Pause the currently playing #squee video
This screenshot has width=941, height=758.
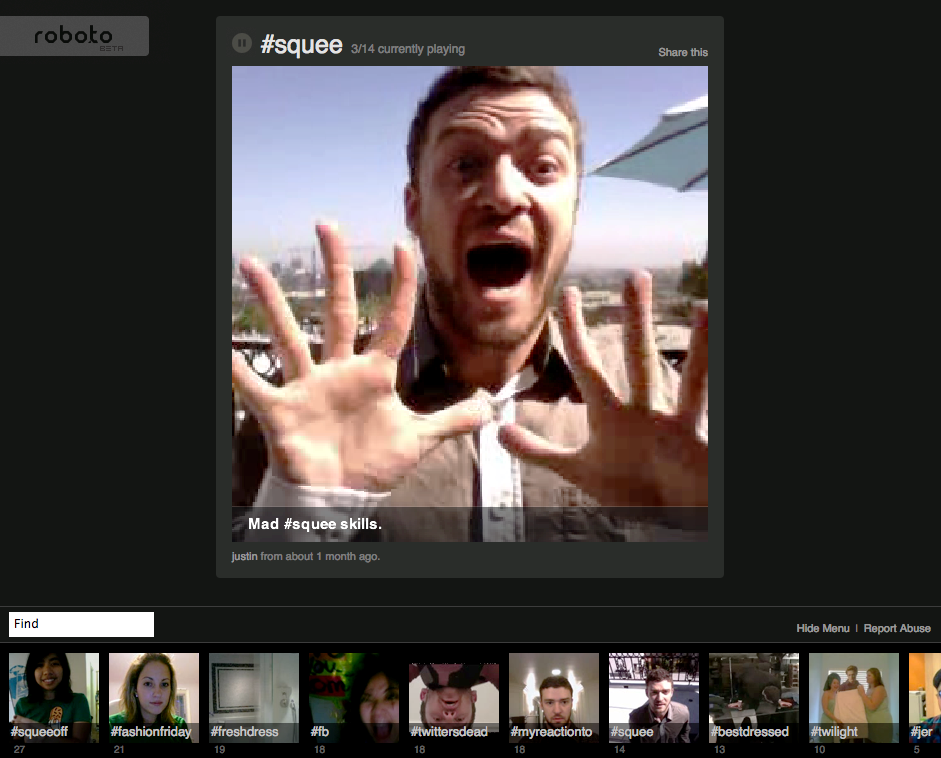[x=241, y=43]
